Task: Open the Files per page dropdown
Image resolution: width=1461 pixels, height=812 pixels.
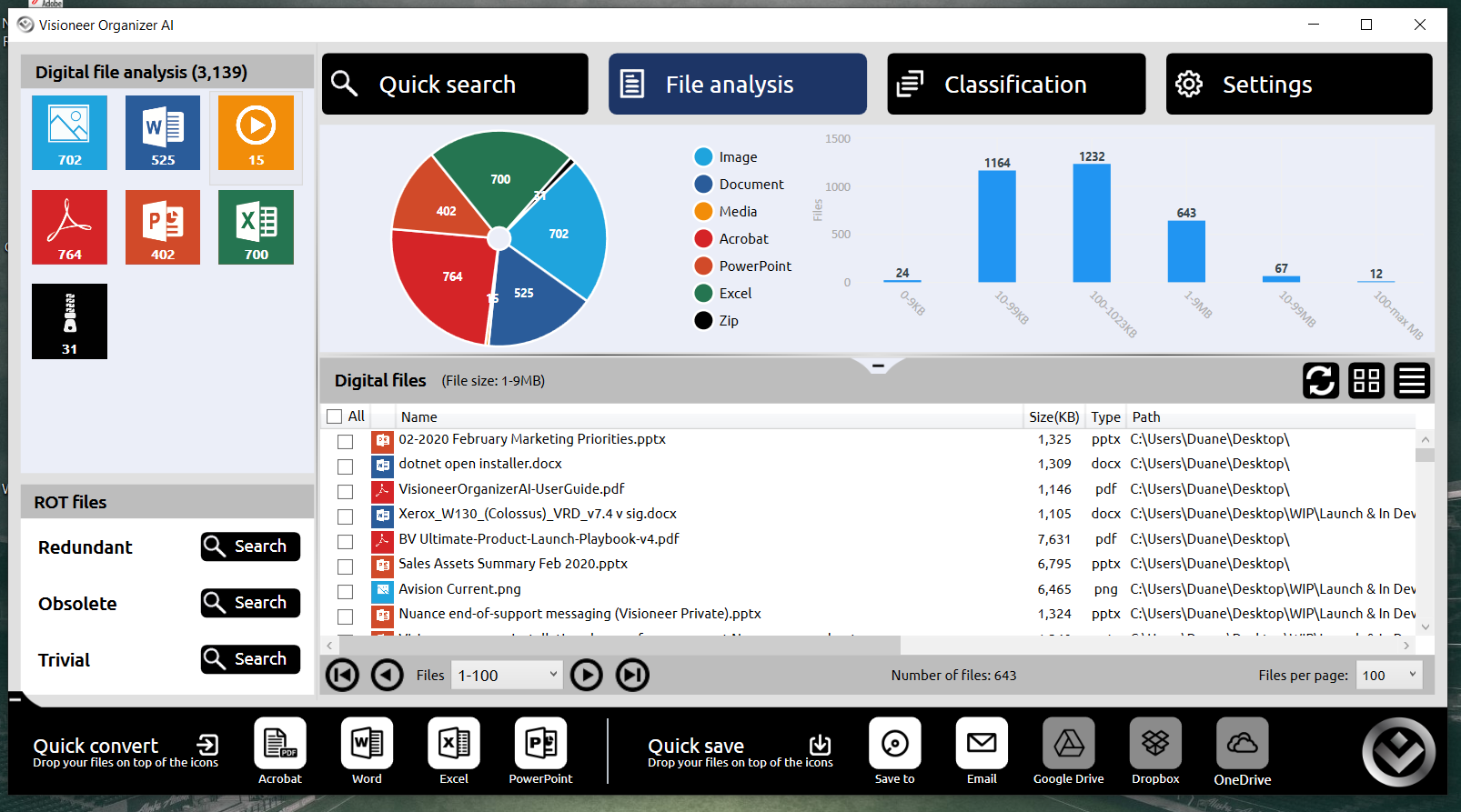Action: 1388,675
